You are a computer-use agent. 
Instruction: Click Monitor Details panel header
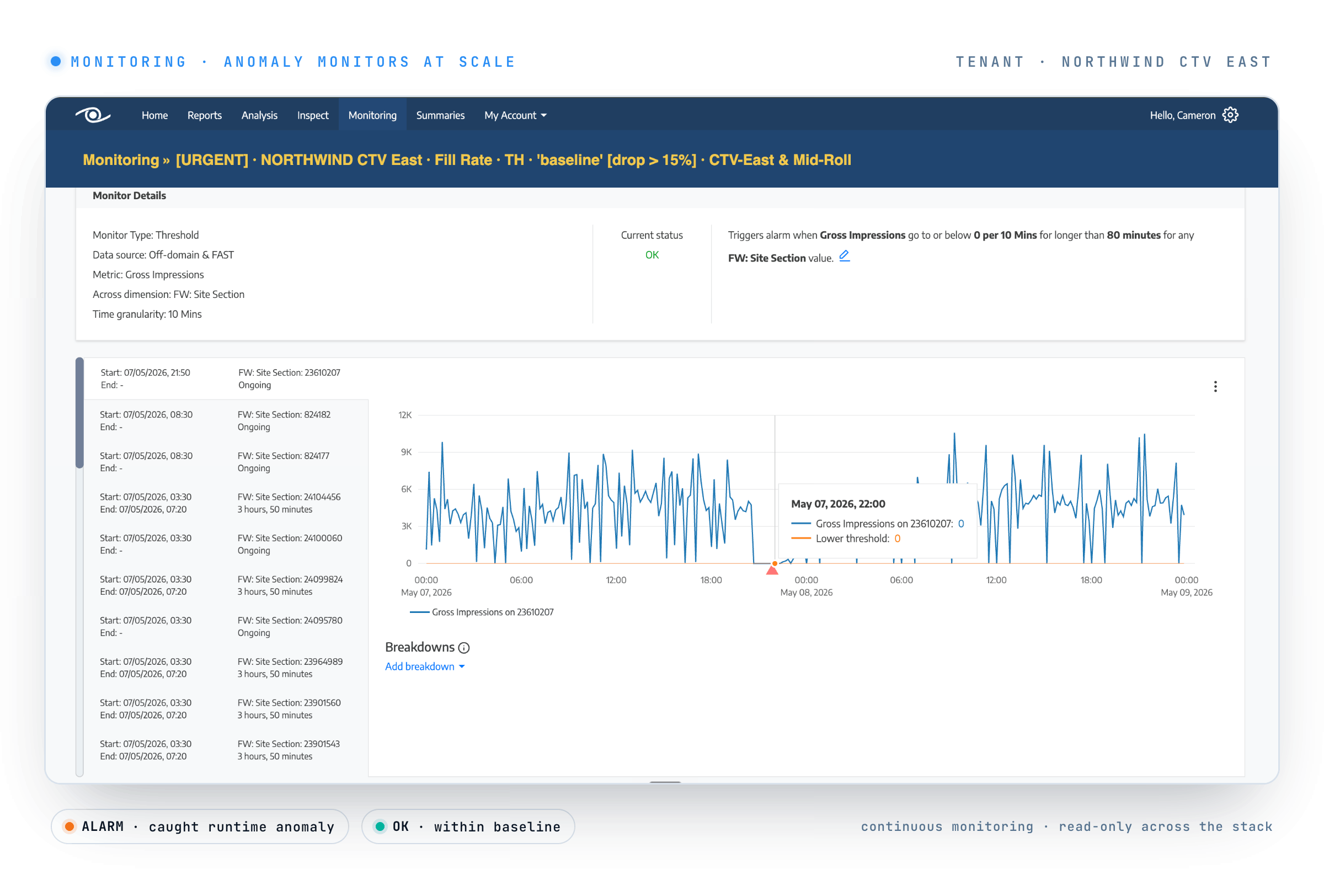point(660,196)
